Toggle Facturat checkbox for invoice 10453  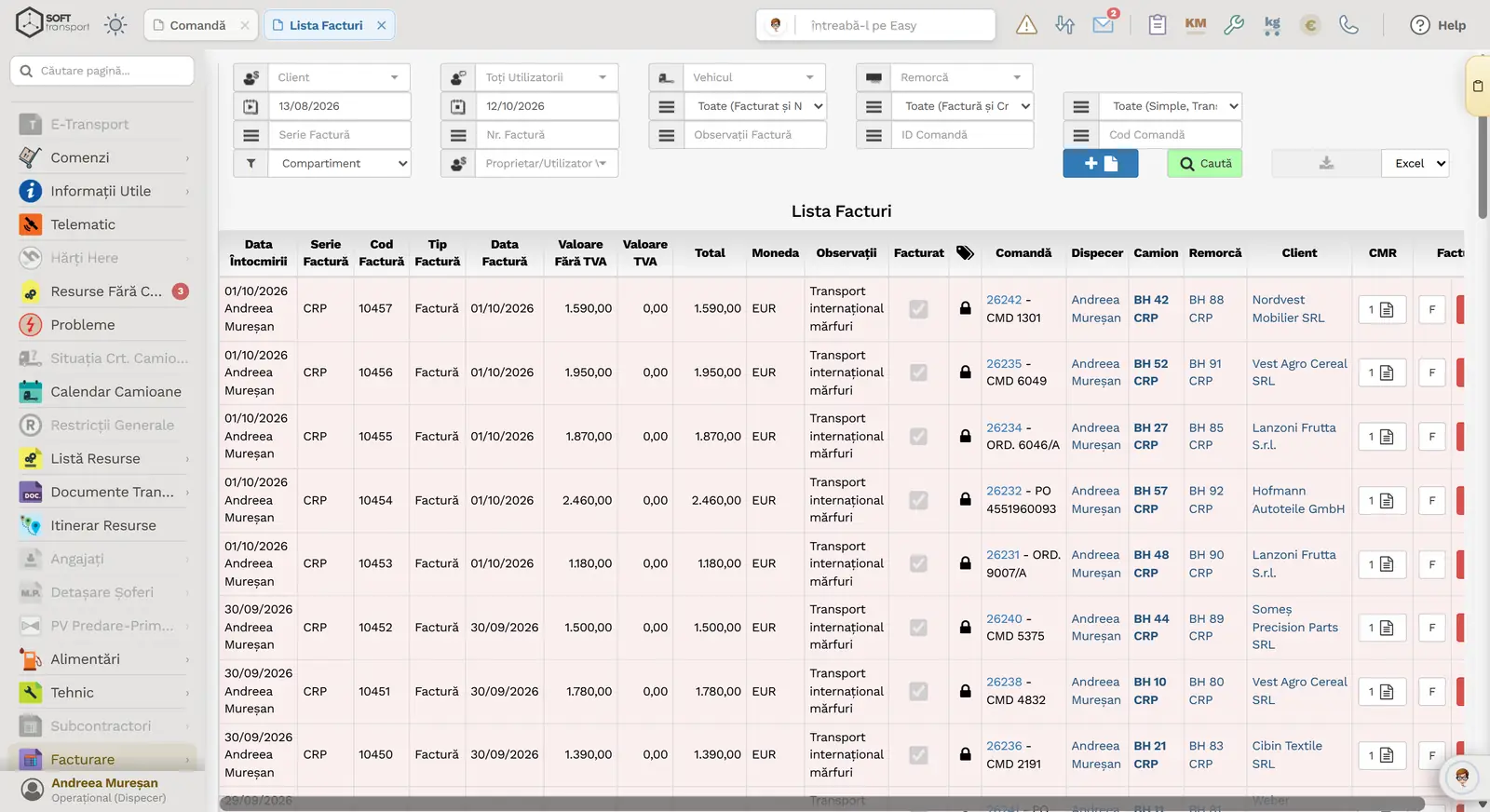click(x=918, y=564)
